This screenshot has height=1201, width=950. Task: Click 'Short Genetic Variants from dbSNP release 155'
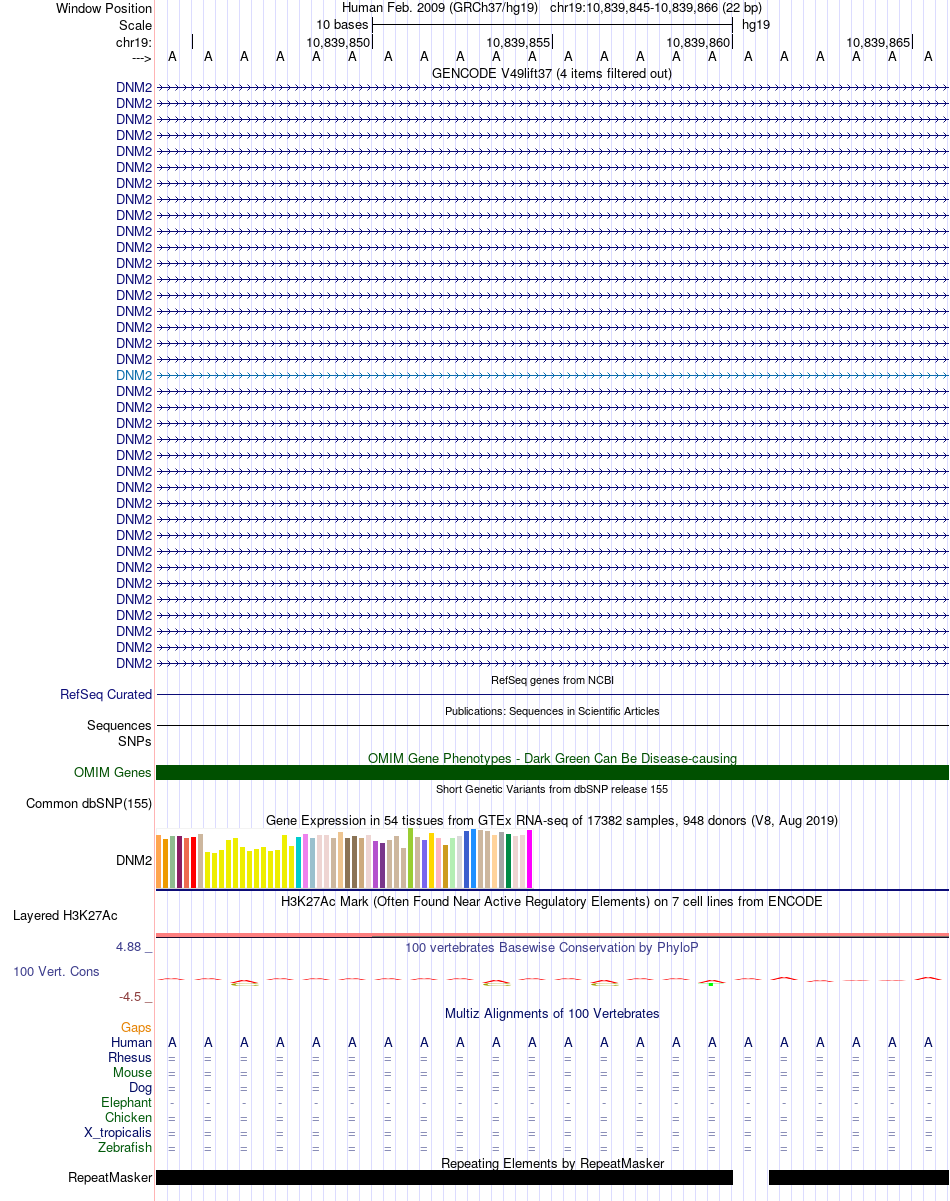click(x=552, y=789)
